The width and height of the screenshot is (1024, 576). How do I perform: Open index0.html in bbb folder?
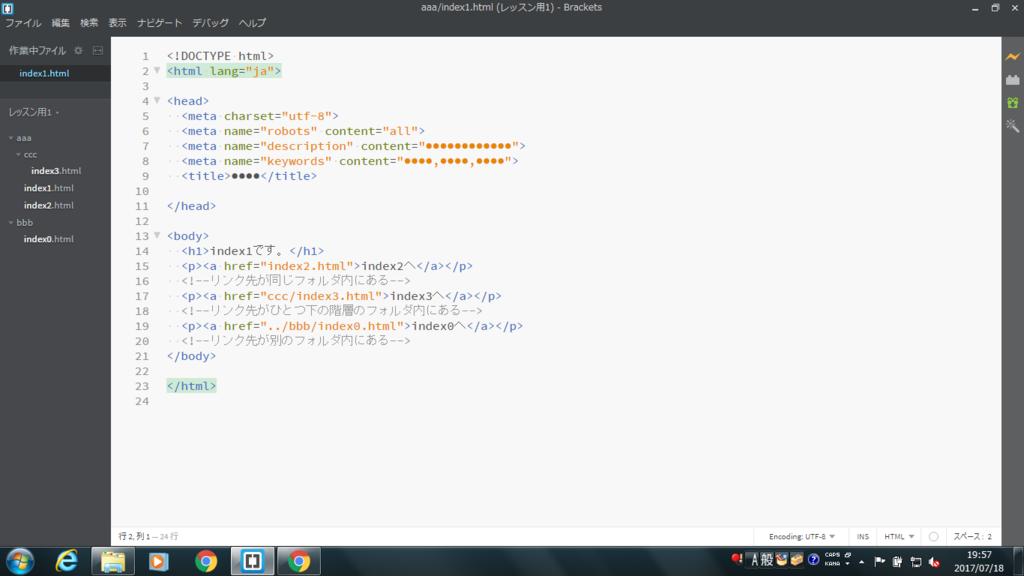pyautogui.click(x=49, y=239)
